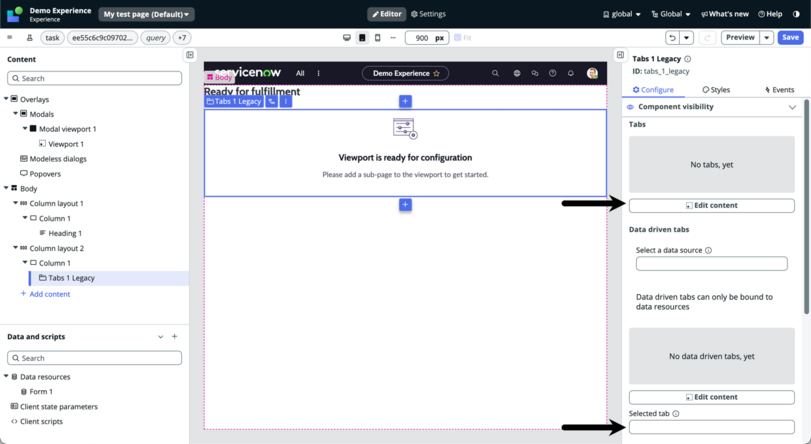Open the Events tab
The width and height of the screenshot is (811, 444).
[779, 90]
